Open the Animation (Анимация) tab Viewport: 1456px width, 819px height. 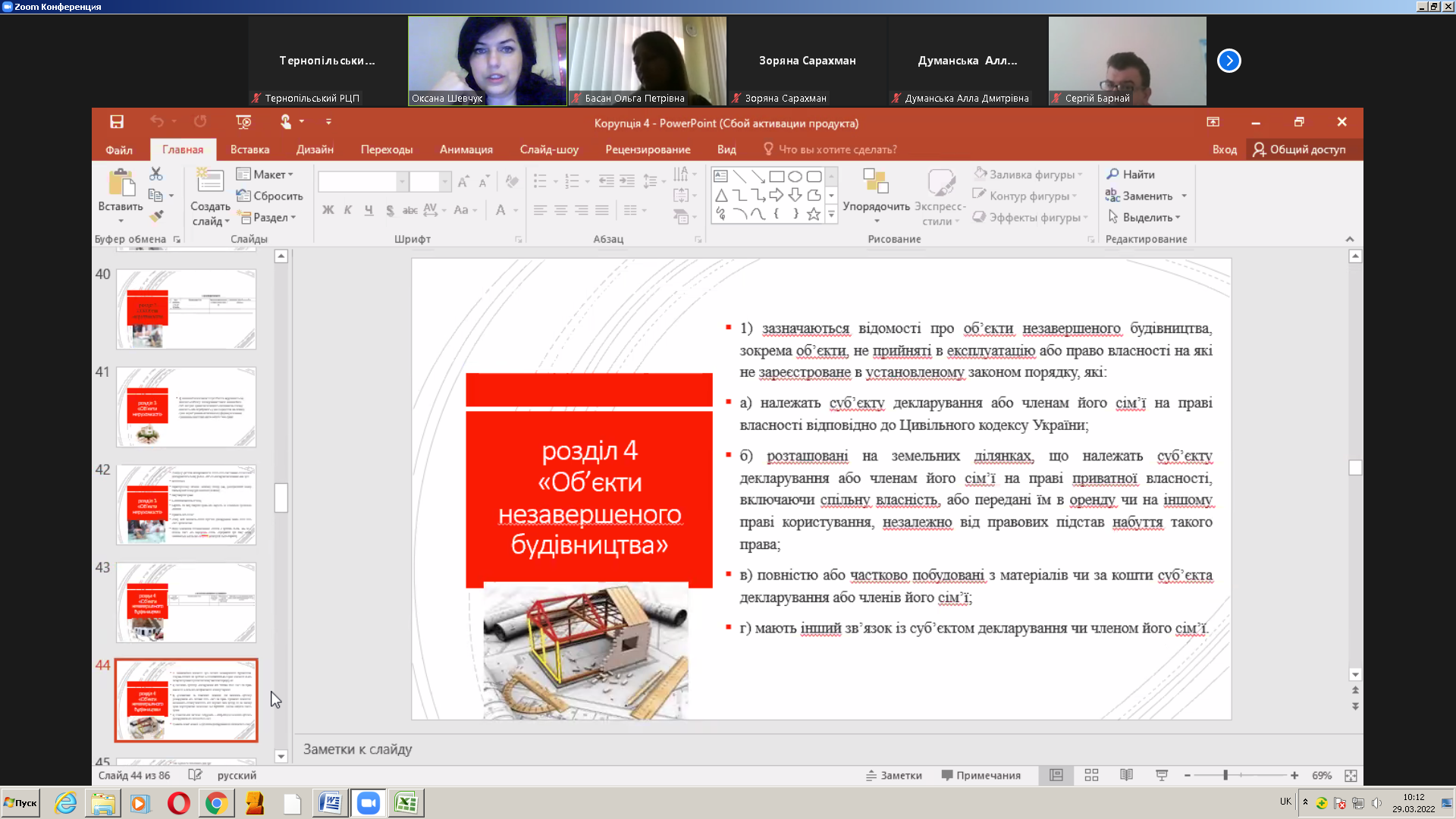tap(466, 149)
